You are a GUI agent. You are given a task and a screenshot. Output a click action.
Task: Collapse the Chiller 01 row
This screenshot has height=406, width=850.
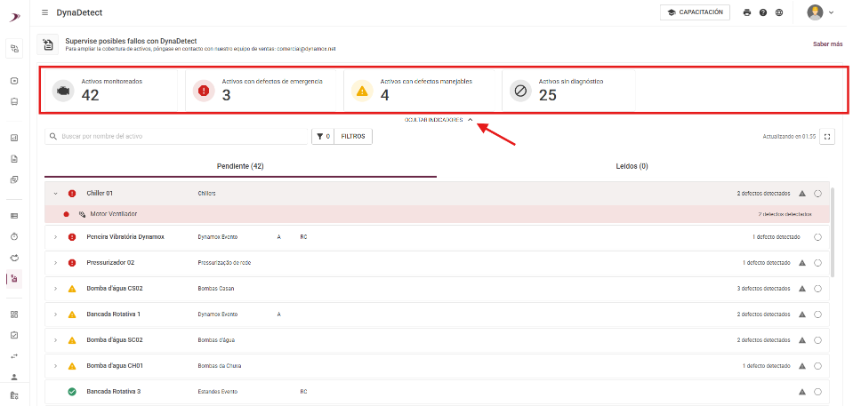pos(56,193)
